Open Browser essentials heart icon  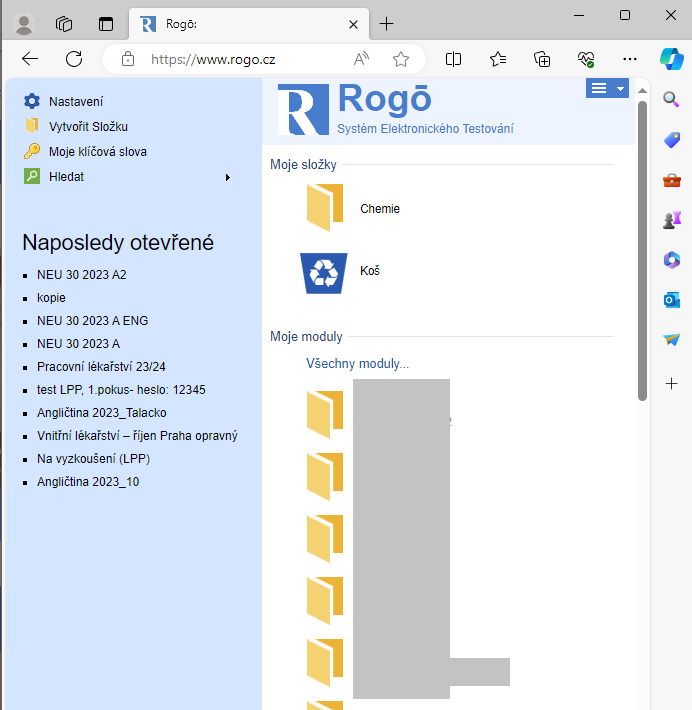tap(586, 59)
